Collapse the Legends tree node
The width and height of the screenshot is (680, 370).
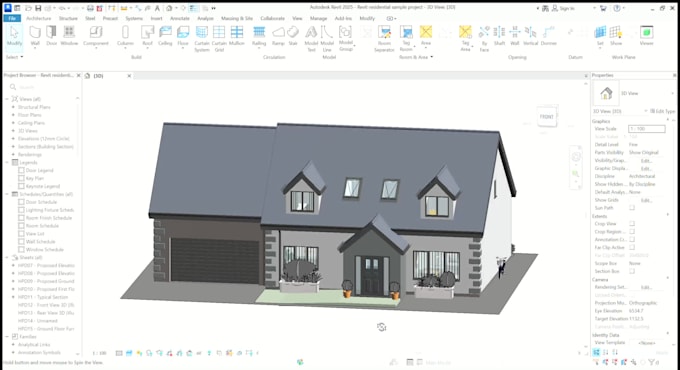coord(7,163)
